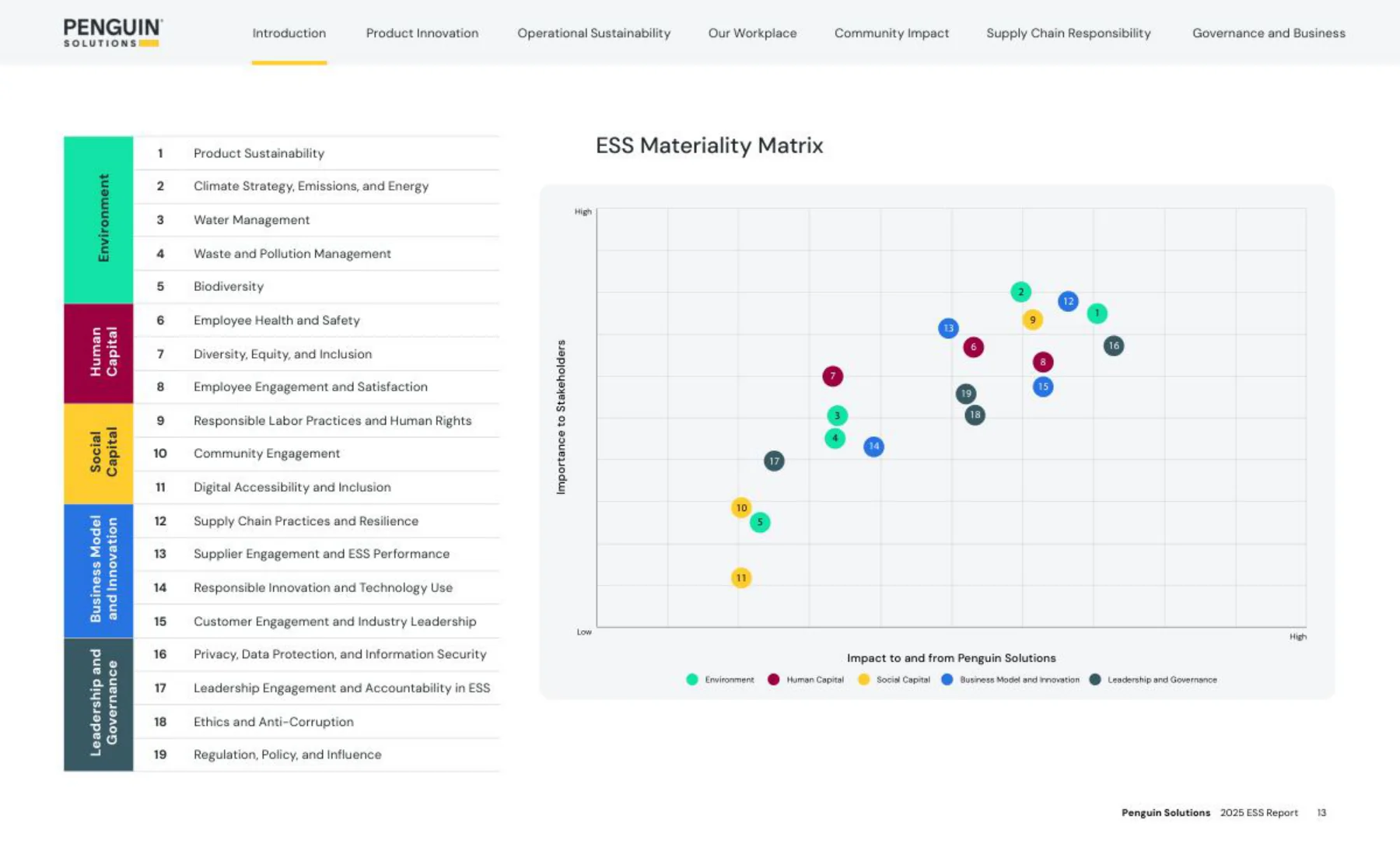Click the blue marker numbered 14

873,447
